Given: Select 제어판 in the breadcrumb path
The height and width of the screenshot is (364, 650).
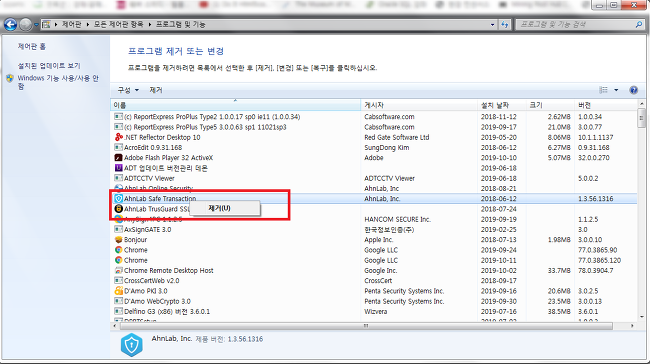Looking at the screenshot, I should point(72,24).
